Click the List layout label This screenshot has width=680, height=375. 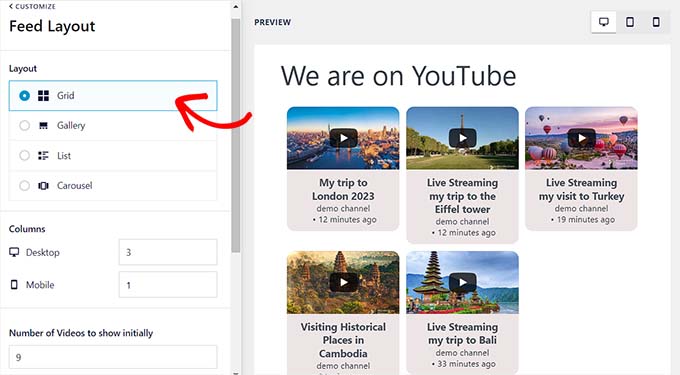coord(64,156)
